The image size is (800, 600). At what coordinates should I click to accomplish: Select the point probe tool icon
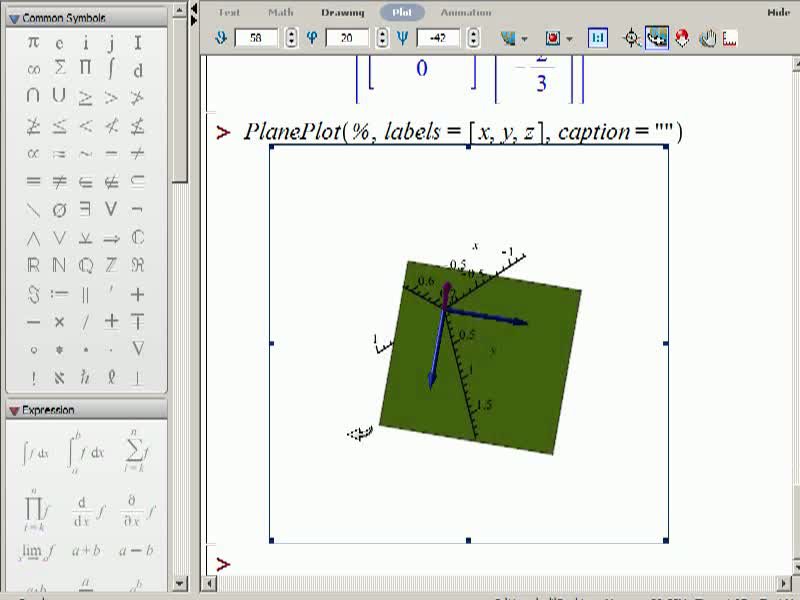coord(632,38)
